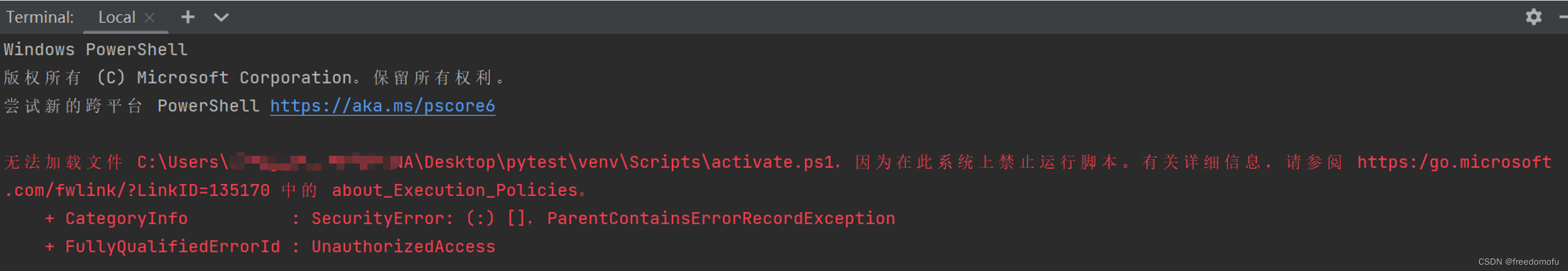Open the aka.ms/pscore6 link
The height and width of the screenshot is (271, 1568).
382,106
